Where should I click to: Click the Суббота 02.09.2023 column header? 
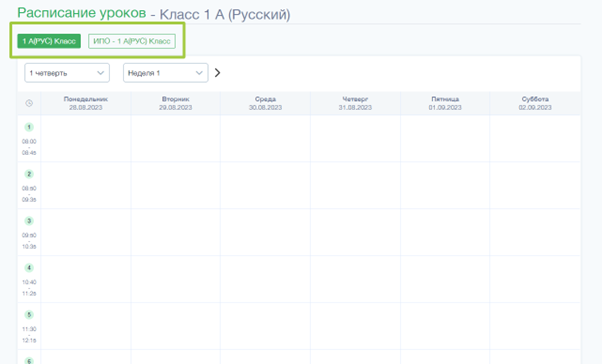(x=535, y=103)
